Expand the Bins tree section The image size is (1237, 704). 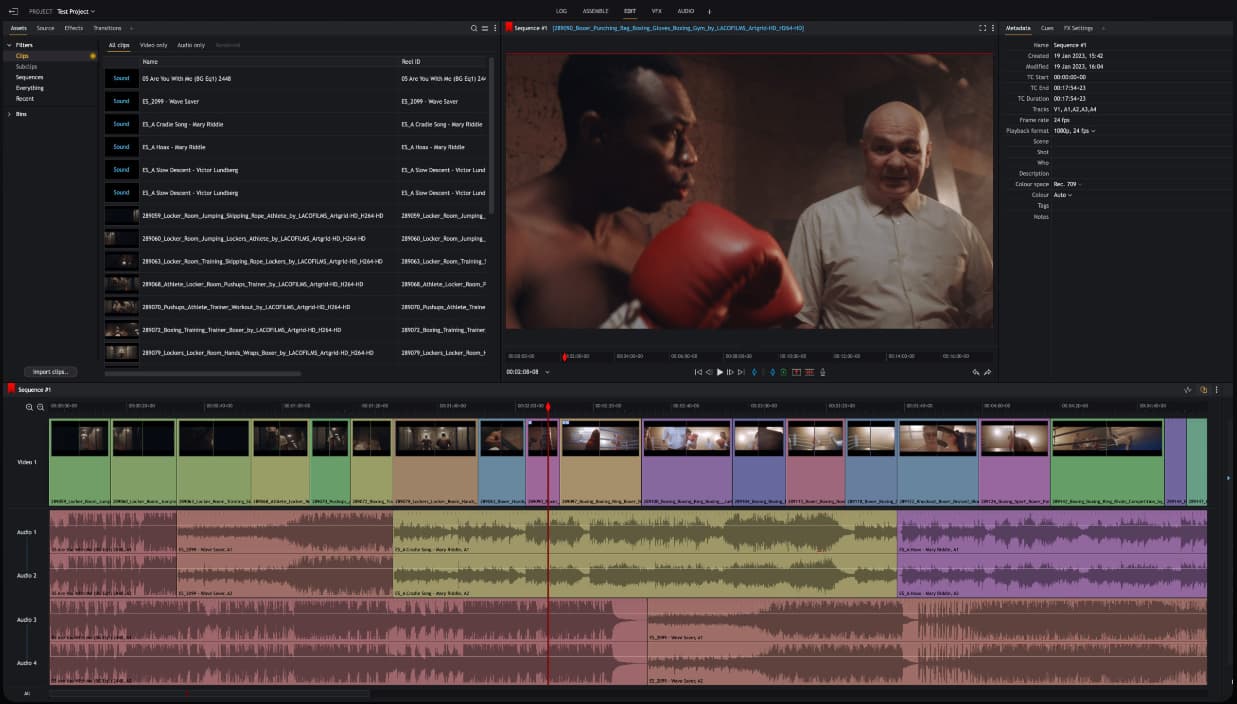point(10,114)
